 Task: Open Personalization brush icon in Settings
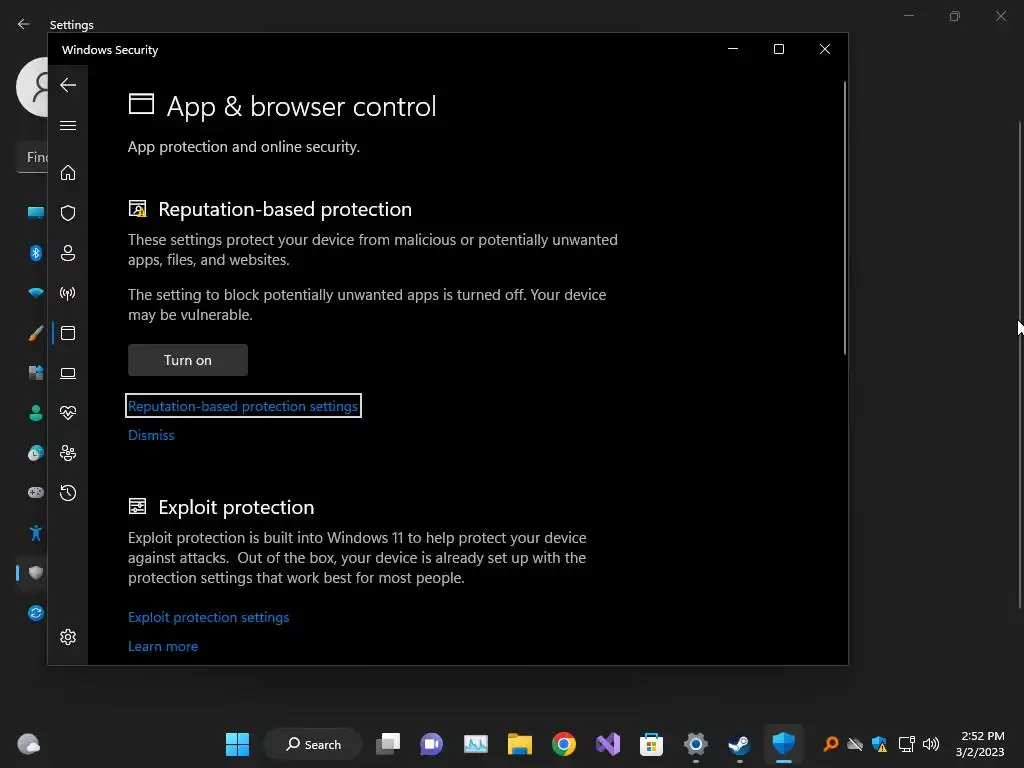(x=36, y=333)
